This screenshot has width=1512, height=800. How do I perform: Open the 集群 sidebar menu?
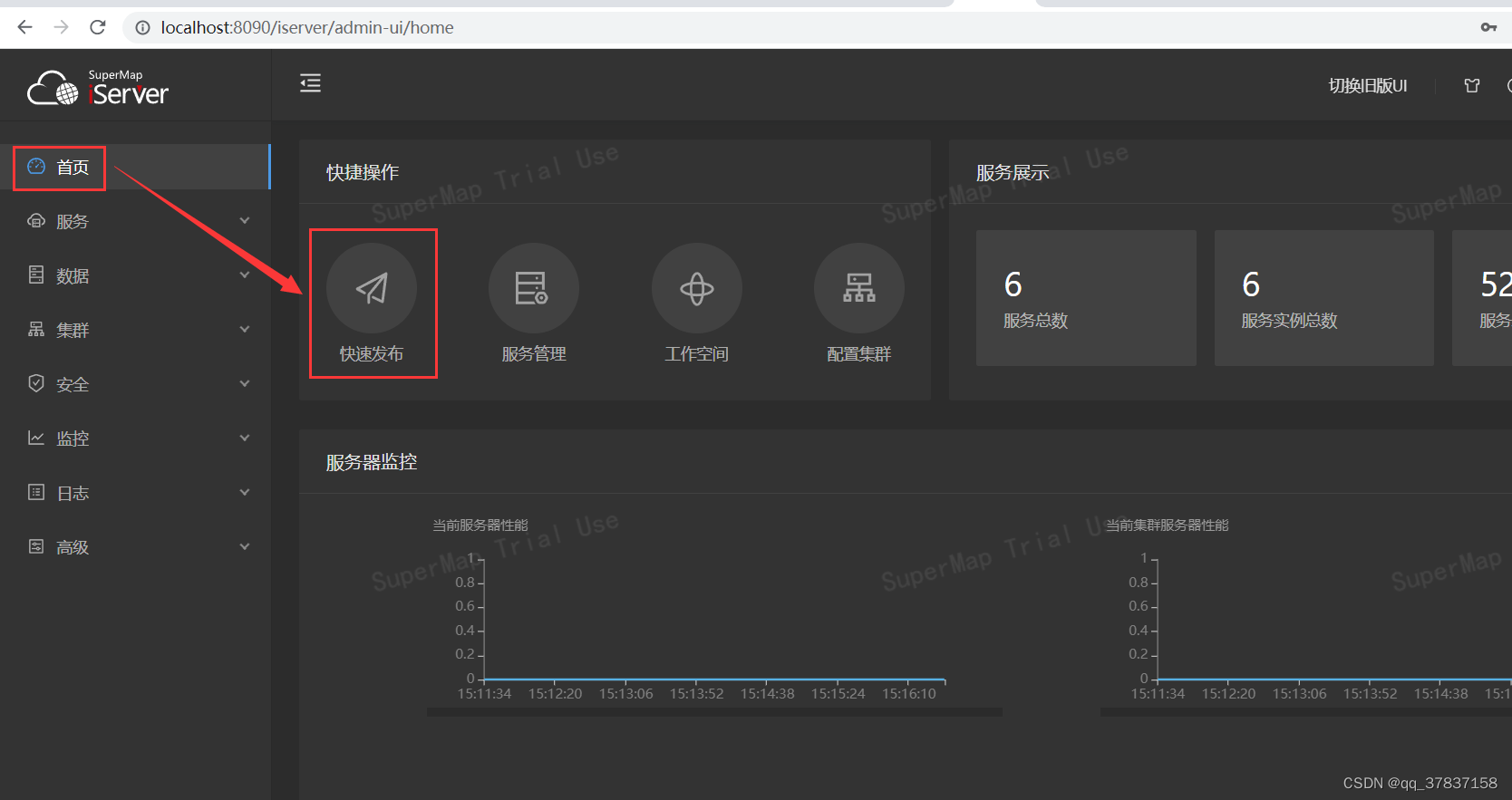tap(135, 330)
